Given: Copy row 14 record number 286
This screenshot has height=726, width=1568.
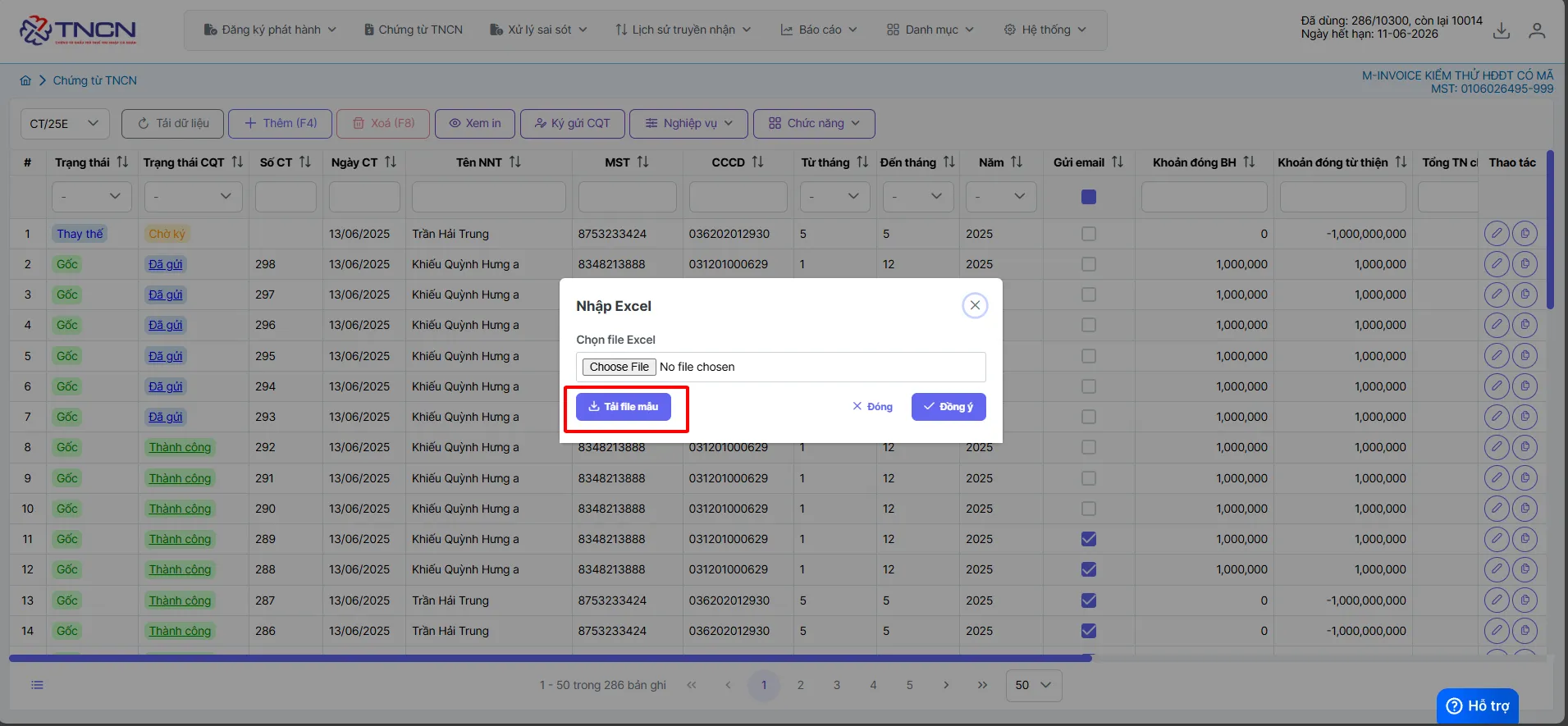Looking at the screenshot, I should point(1525,631).
